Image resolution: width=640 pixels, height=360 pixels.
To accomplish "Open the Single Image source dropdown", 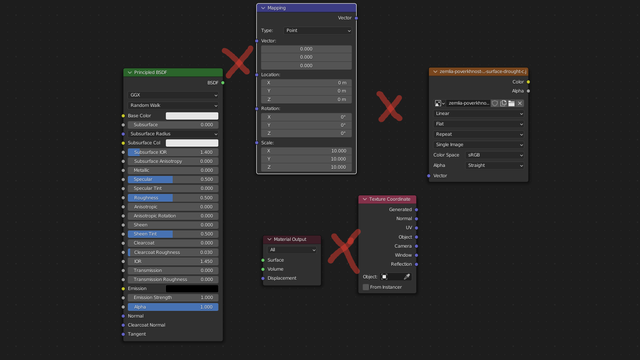I will [478, 144].
